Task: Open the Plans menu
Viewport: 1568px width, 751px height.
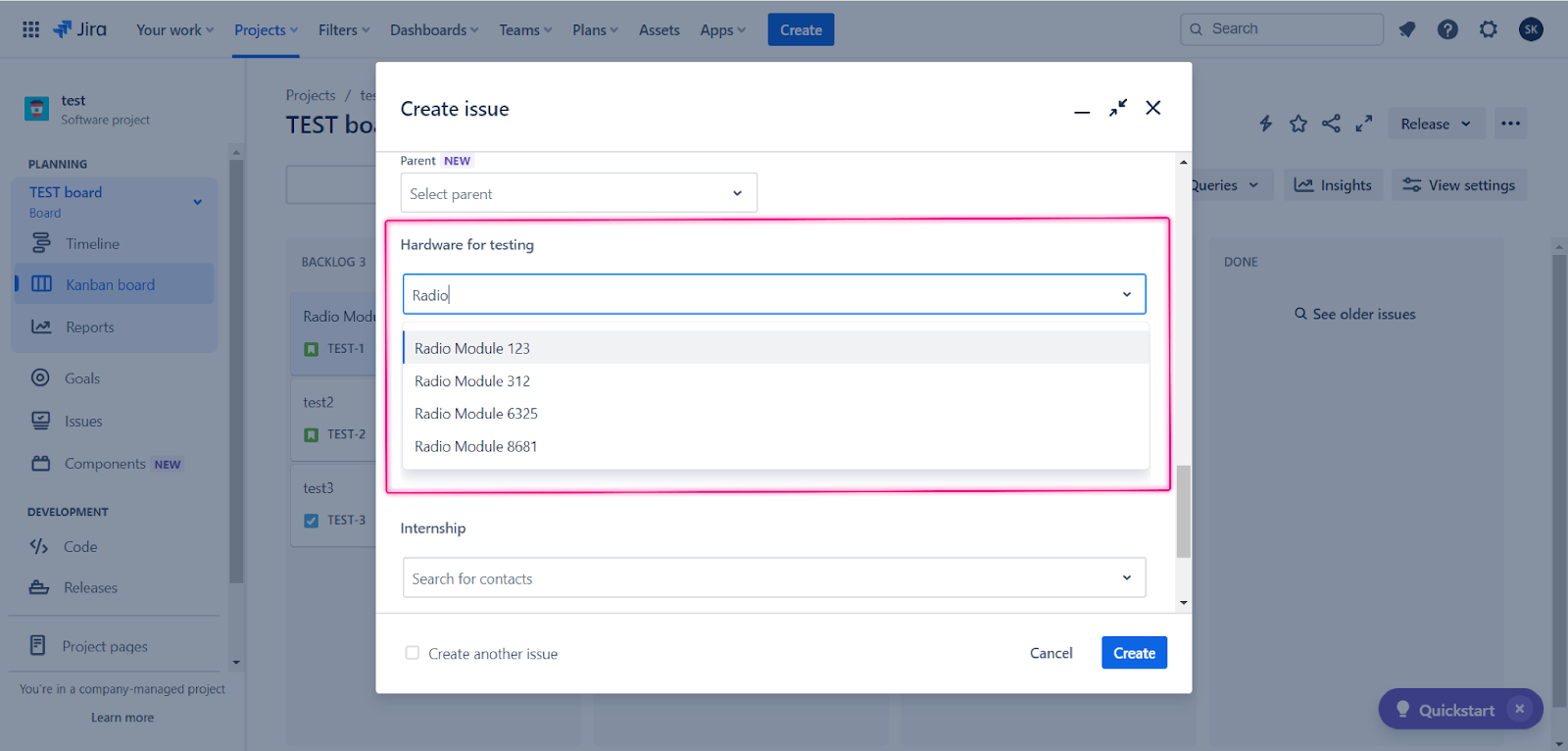Action: [595, 30]
